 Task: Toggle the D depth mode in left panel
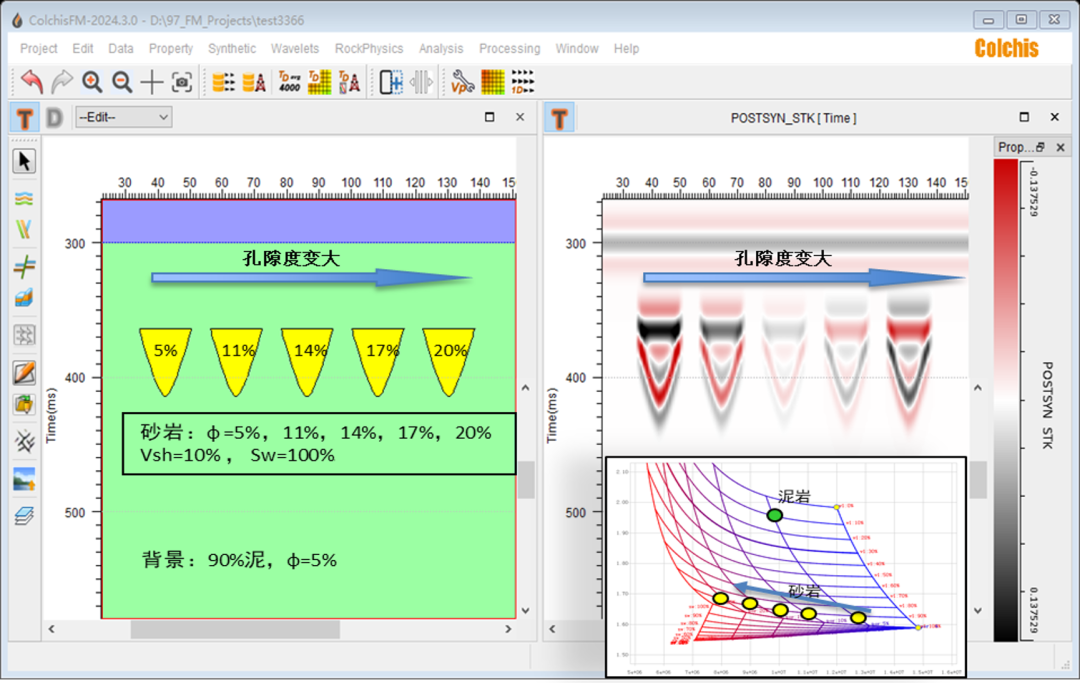point(54,118)
